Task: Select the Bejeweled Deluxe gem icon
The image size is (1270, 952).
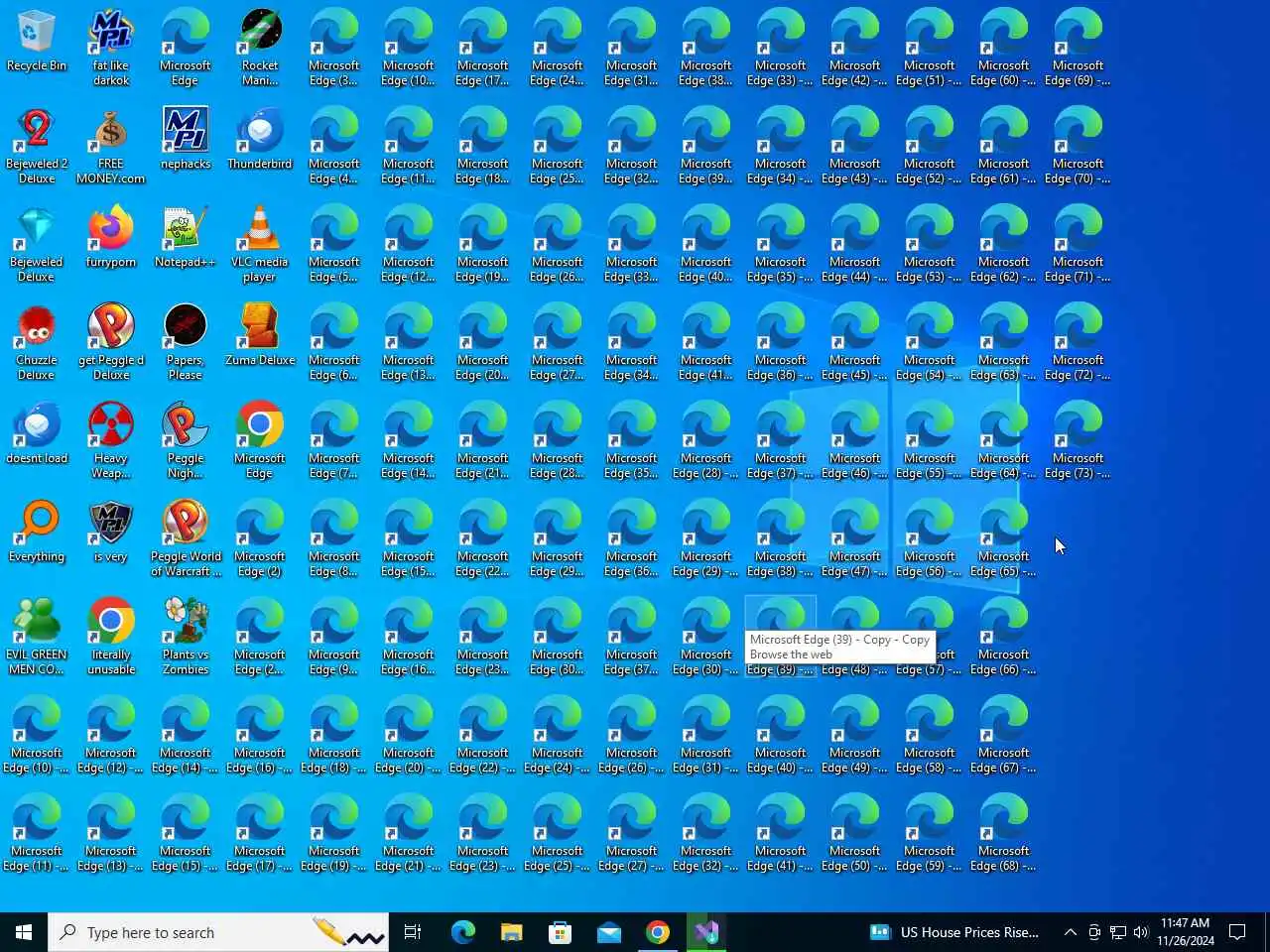Action: click(x=37, y=244)
